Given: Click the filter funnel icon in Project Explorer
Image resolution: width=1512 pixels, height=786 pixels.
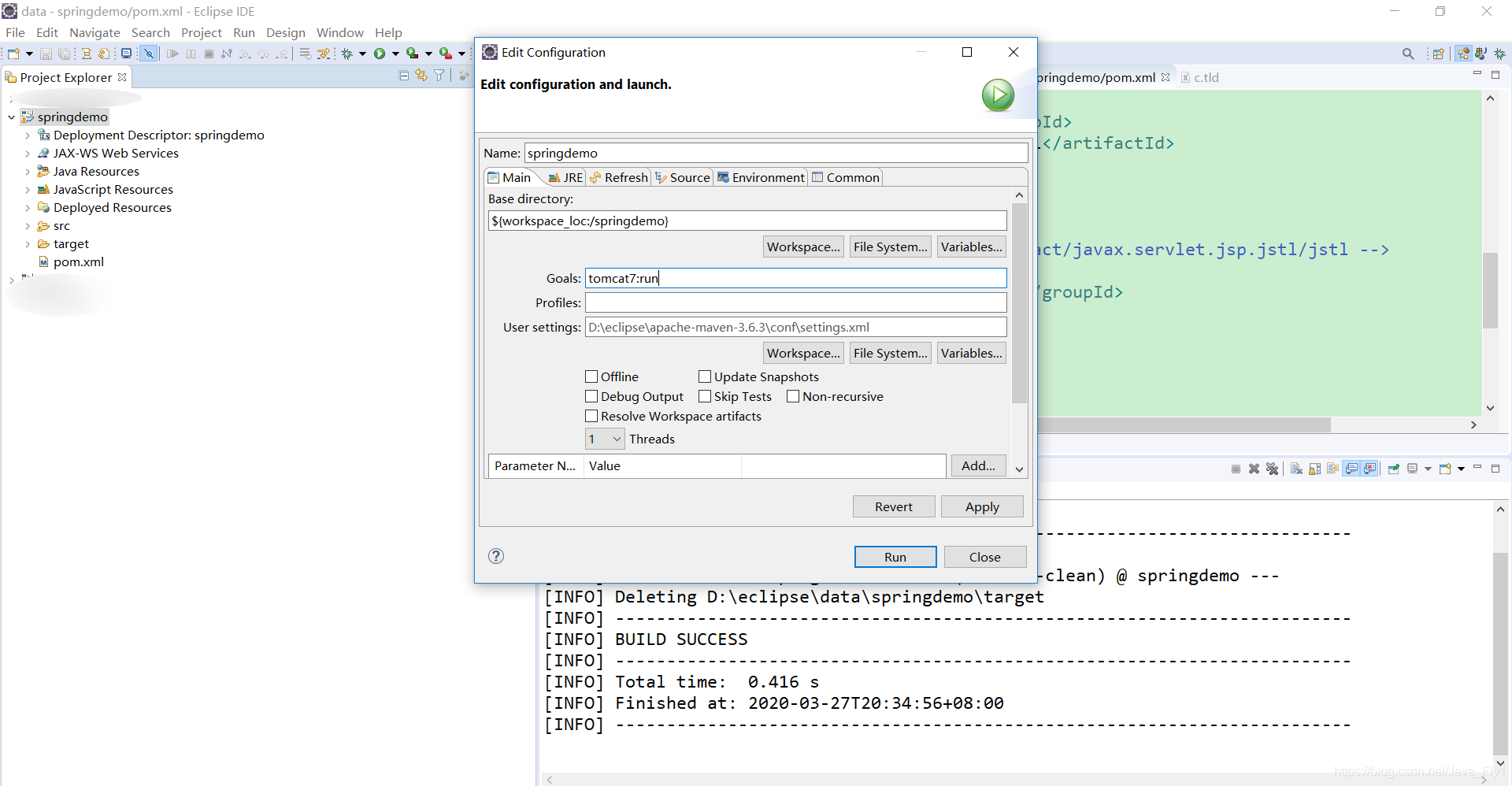Looking at the screenshot, I should click(x=439, y=76).
